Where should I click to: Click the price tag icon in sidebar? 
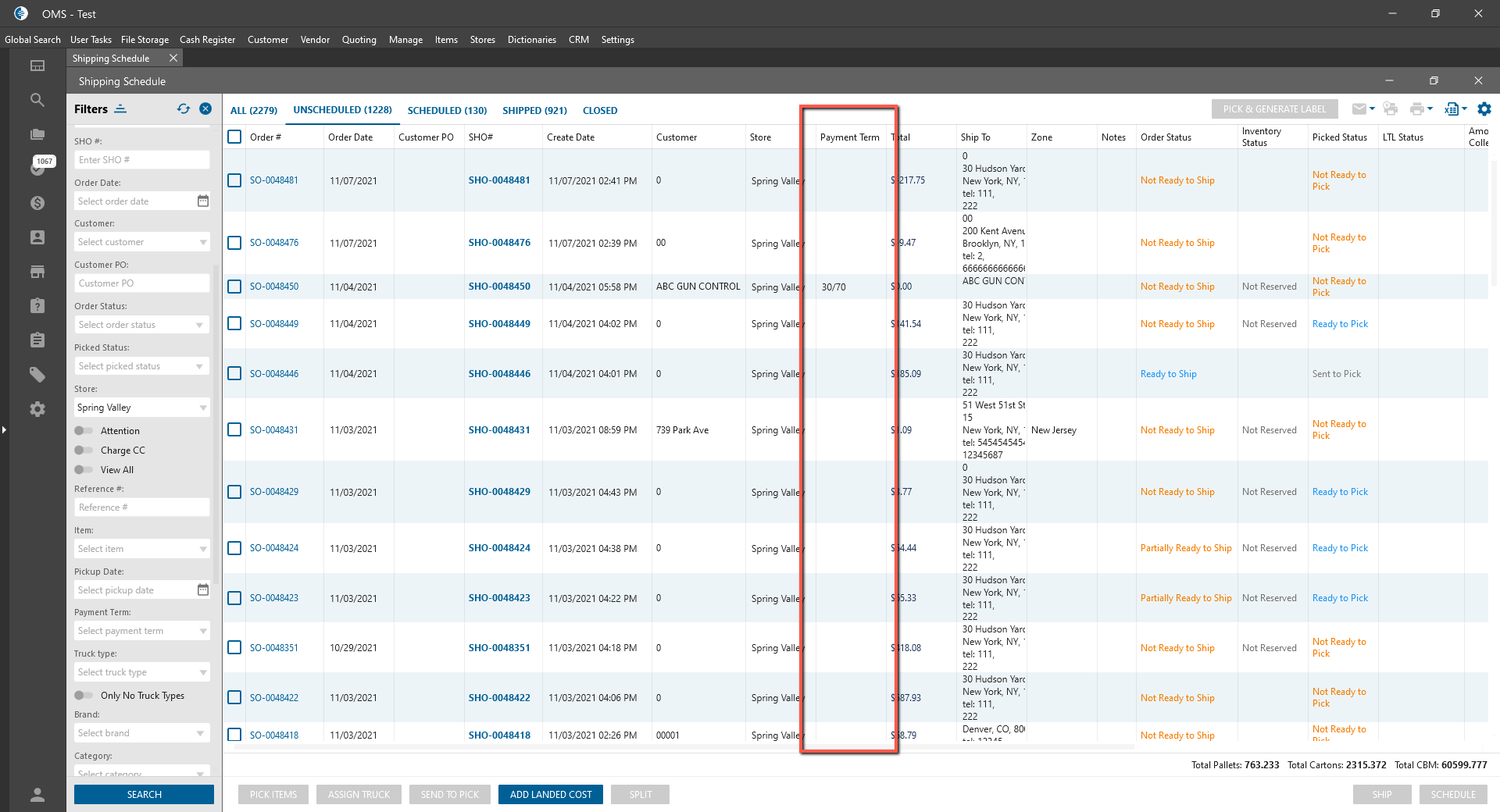point(37,375)
